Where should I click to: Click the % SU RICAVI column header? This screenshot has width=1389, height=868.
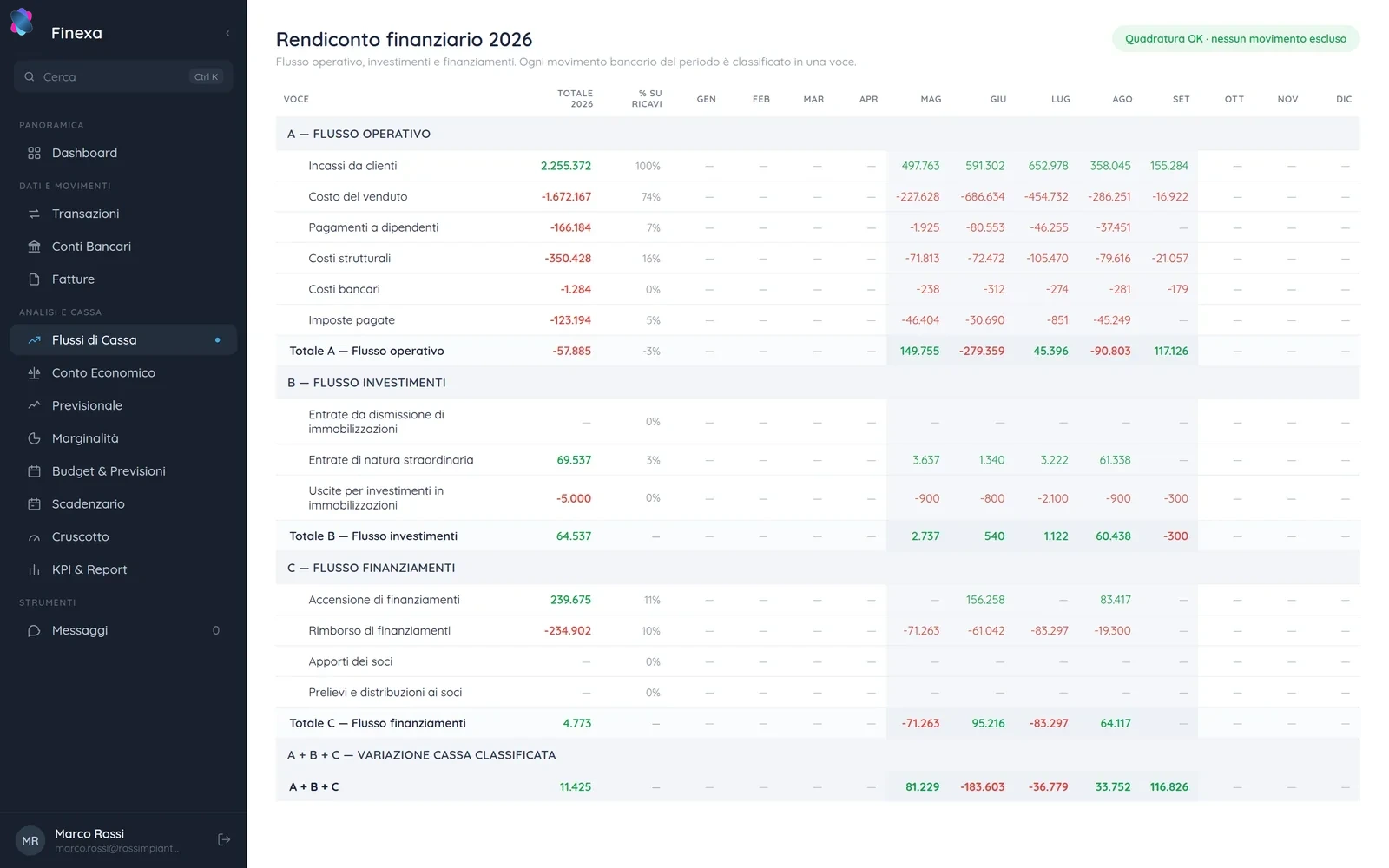click(647, 99)
